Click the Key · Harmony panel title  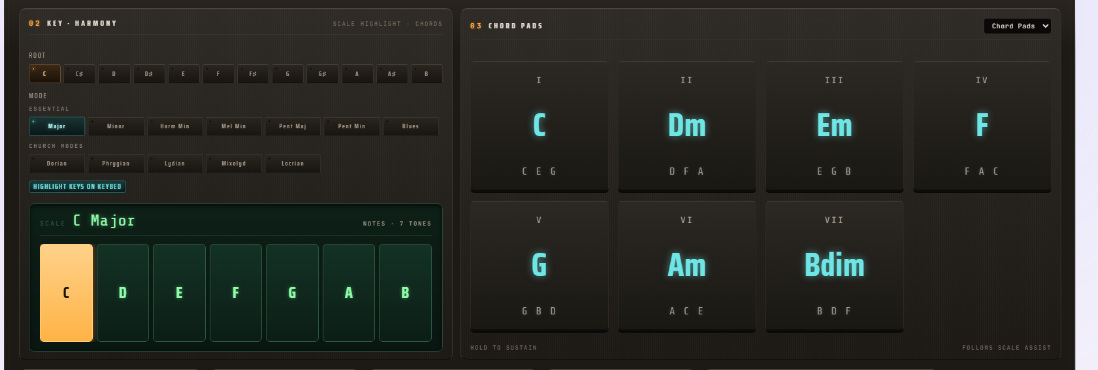coord(82,24)
